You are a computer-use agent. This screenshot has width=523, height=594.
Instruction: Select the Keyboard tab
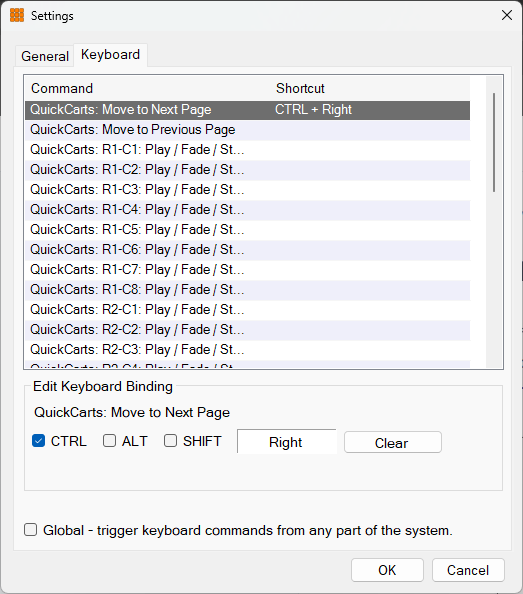(x=110, y=55)
